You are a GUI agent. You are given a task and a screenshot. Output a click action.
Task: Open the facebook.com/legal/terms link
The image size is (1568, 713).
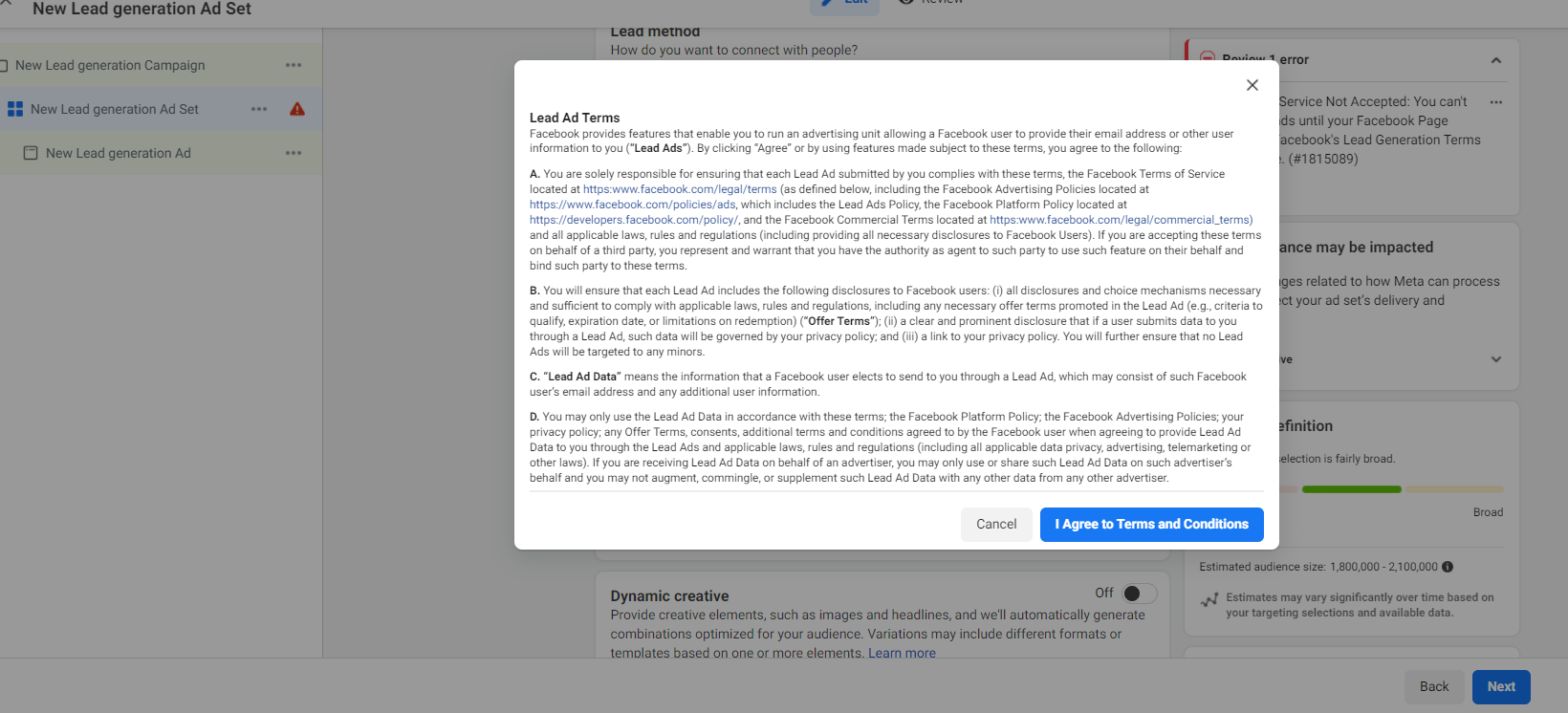(680, 189)
